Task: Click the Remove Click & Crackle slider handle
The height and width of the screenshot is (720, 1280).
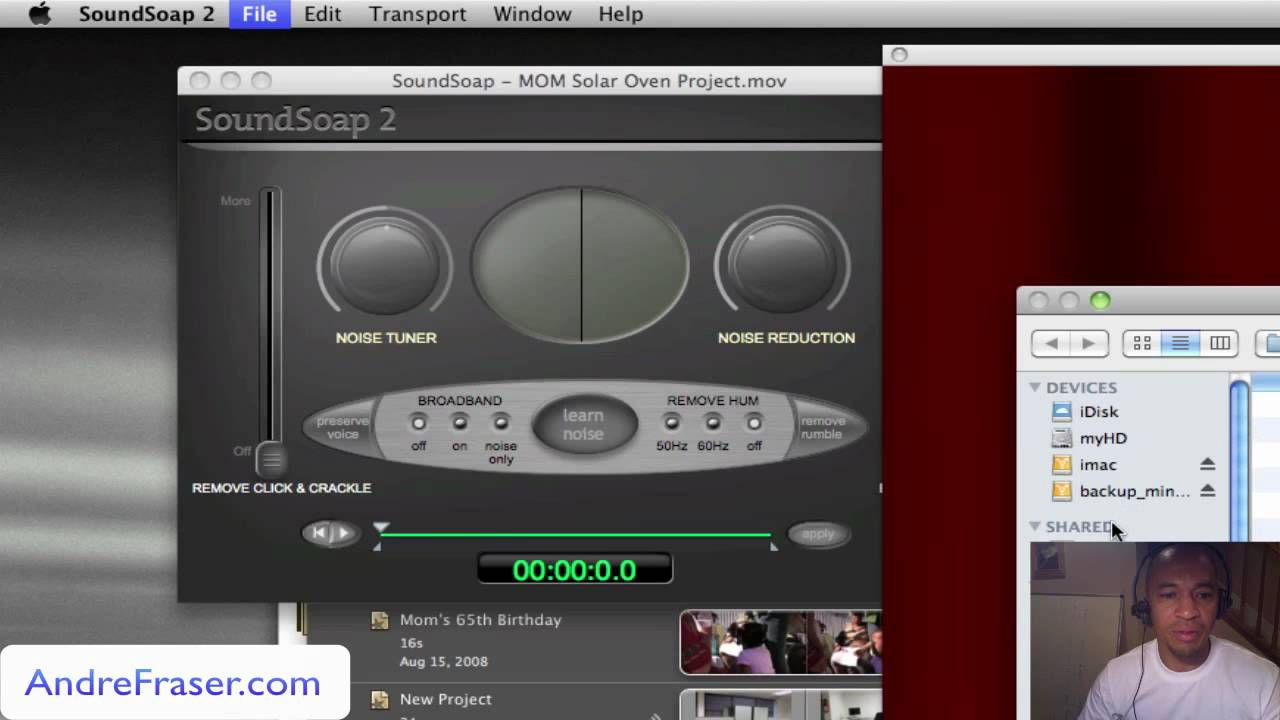Action: (x=271, y=458)
